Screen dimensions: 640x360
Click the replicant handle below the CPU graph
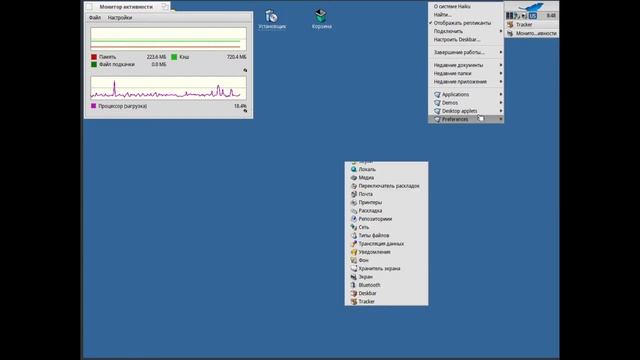click(x=245, y=111)
